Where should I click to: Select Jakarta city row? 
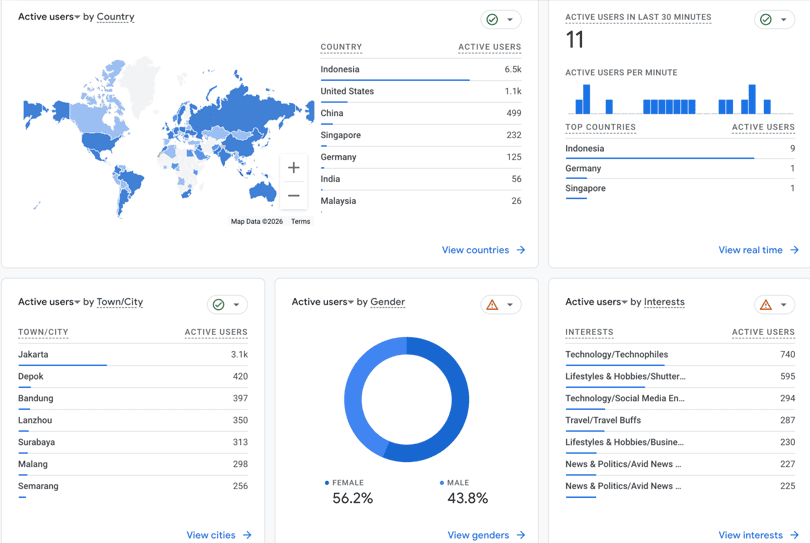pos(133,355)
